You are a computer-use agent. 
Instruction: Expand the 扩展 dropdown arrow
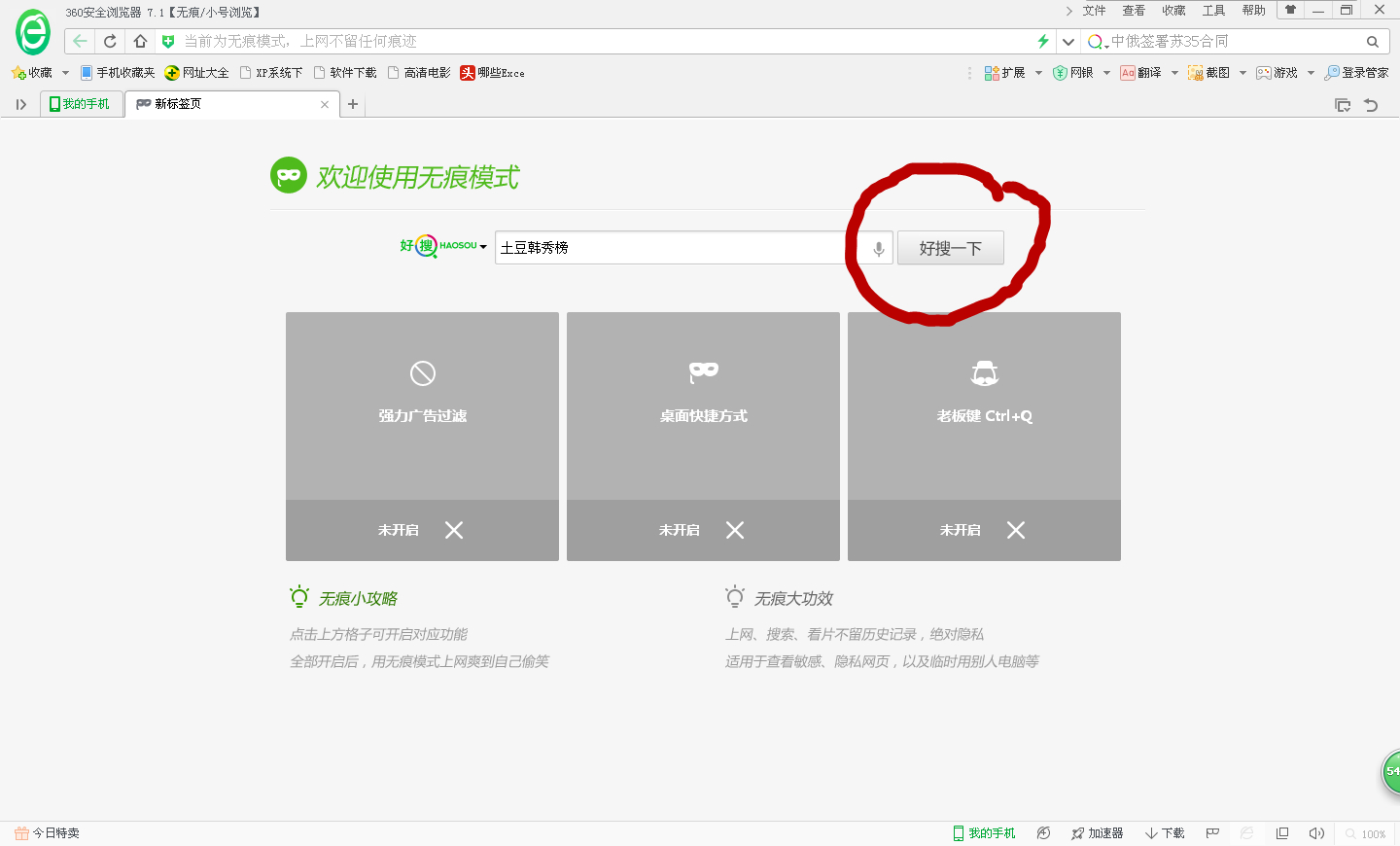[x=1038, y=73]
